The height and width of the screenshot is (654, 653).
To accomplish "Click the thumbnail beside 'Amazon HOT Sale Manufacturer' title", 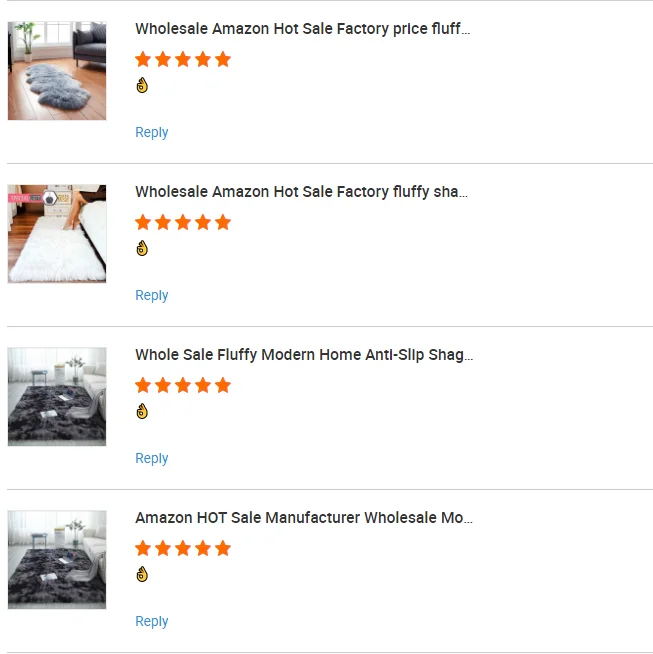I will [57, 560].
